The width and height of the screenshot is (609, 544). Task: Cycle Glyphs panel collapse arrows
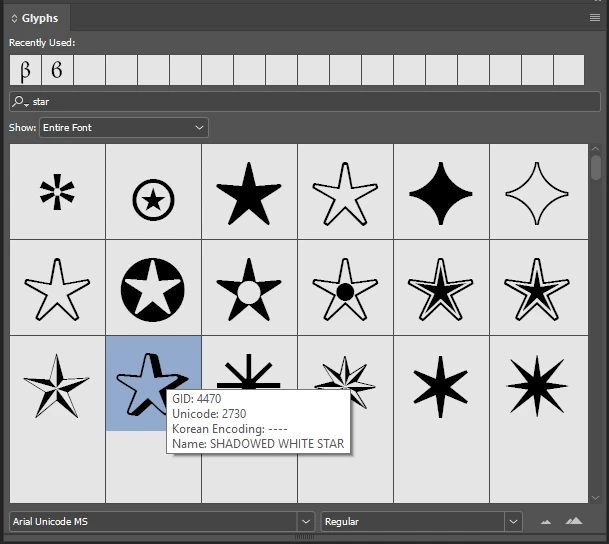(x=14, y=18)
